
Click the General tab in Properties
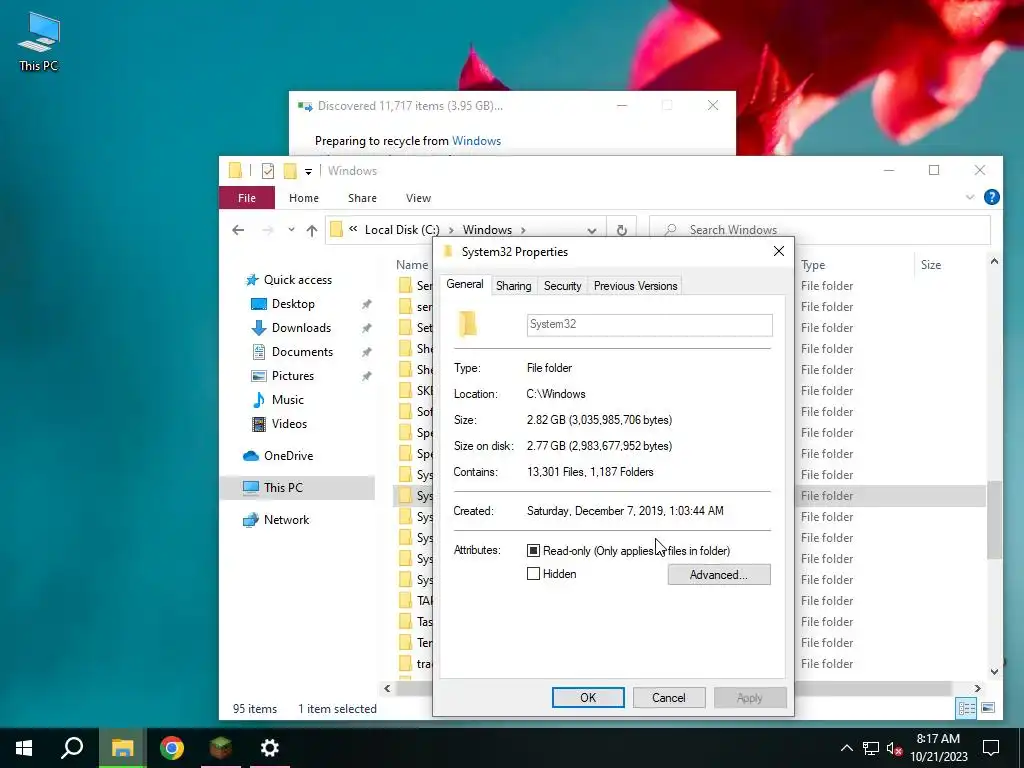click(465, 285)
